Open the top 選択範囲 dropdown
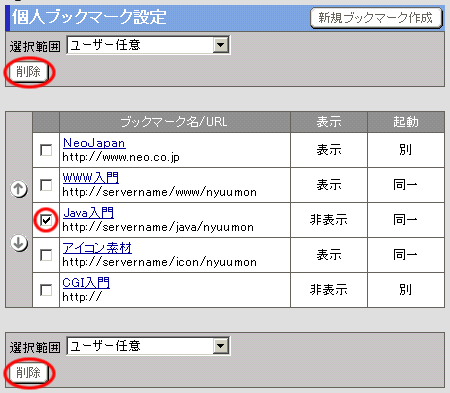 (x=148, y=45)
